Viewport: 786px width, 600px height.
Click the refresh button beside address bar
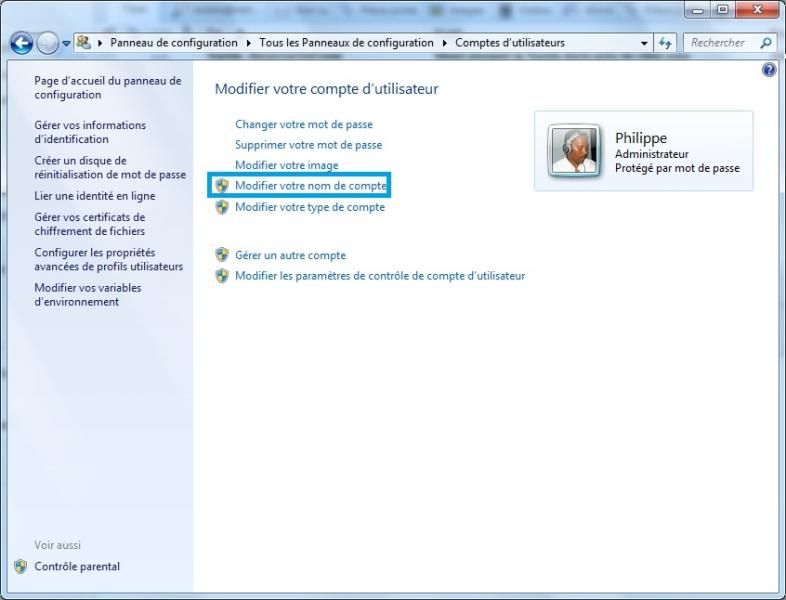point(667,43)
